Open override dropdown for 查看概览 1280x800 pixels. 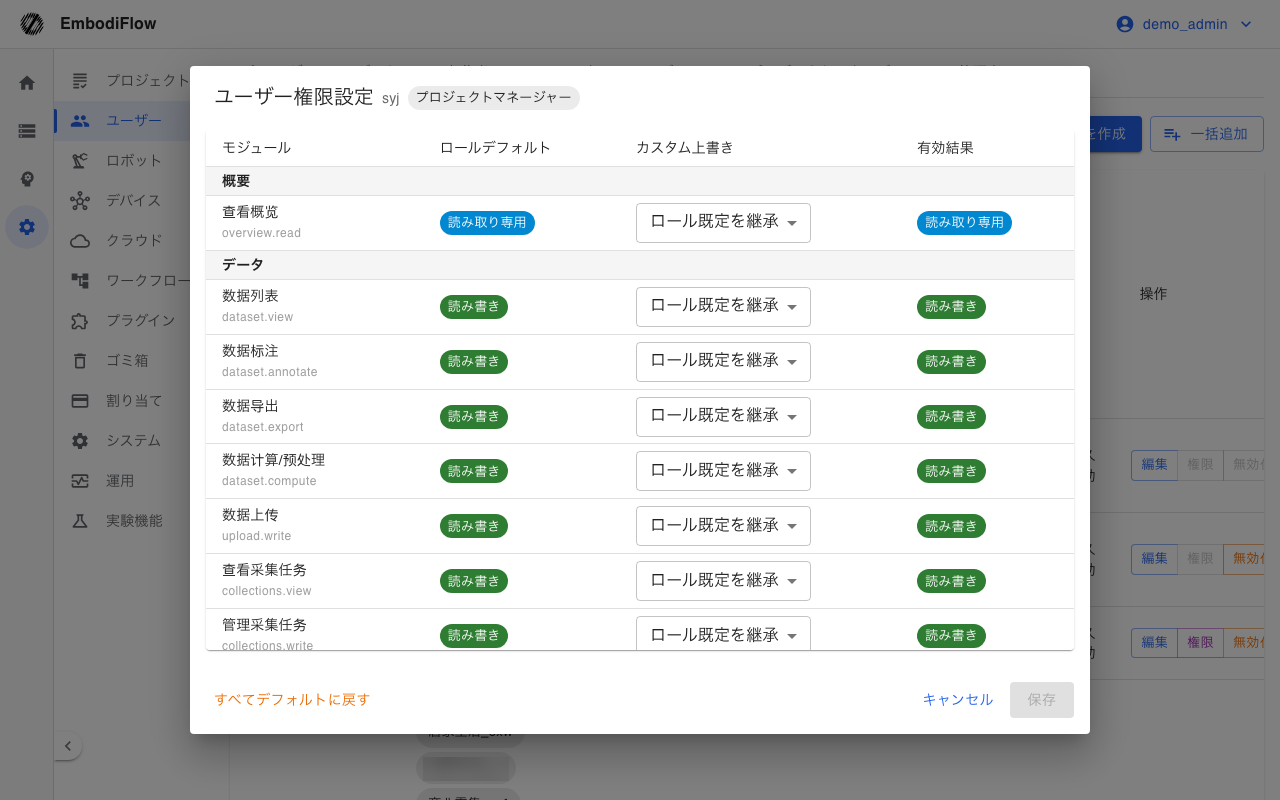[x=723, y=222]
